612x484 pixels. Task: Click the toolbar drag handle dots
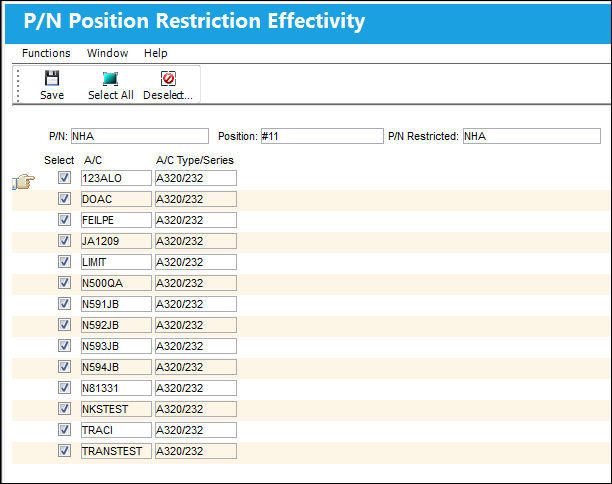click(x=18, y=85)
